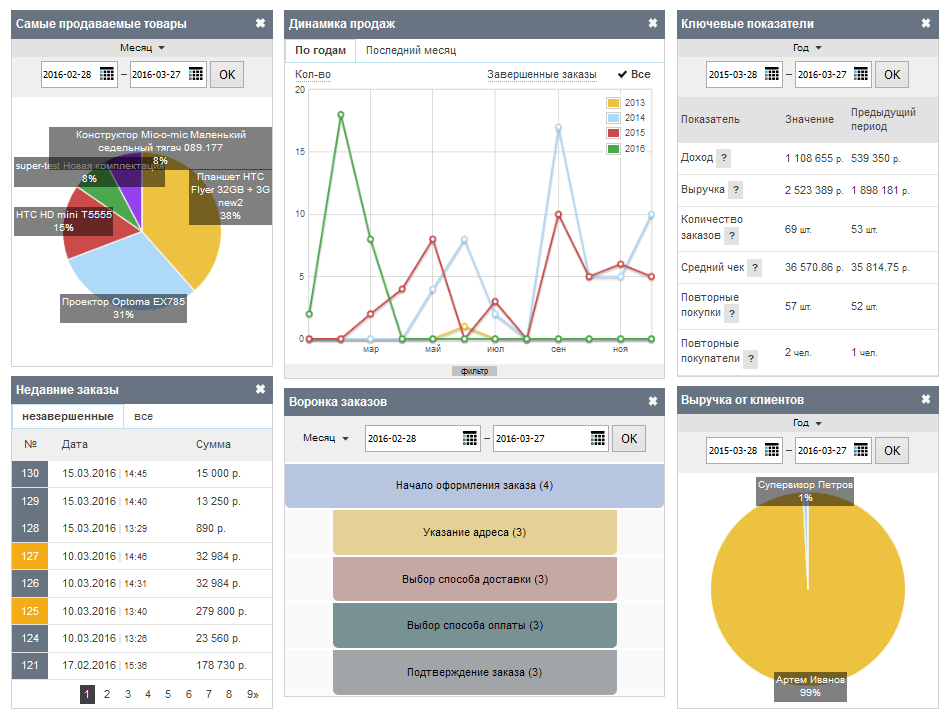Apply date range OK in client revenue

point(892,450)
